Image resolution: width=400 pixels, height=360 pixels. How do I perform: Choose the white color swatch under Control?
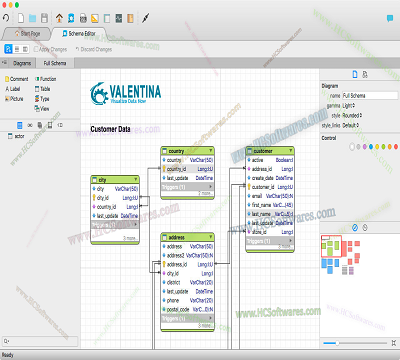pyautogui.click(x=352, y=146)
